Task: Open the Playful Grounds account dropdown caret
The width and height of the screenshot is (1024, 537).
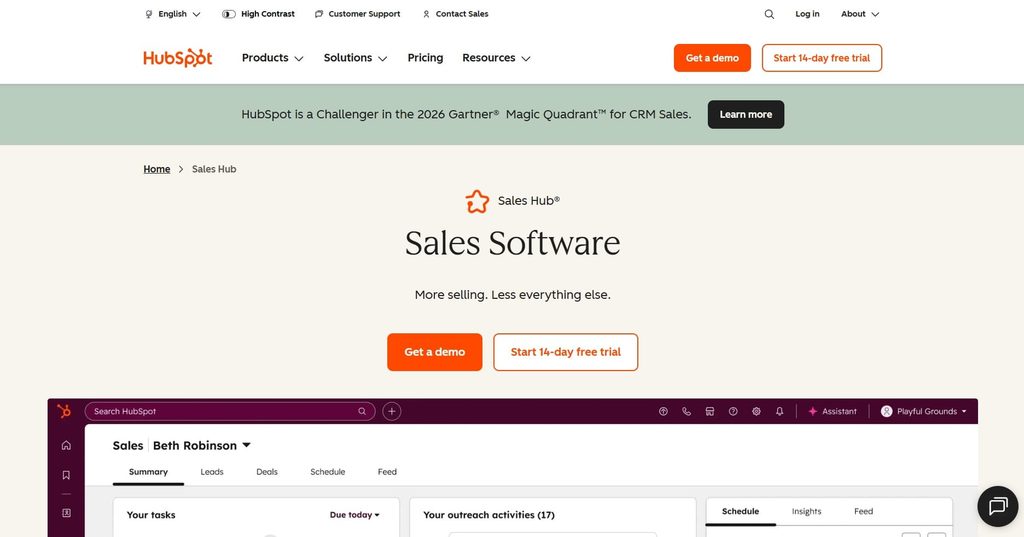Action: click(964, 411)
